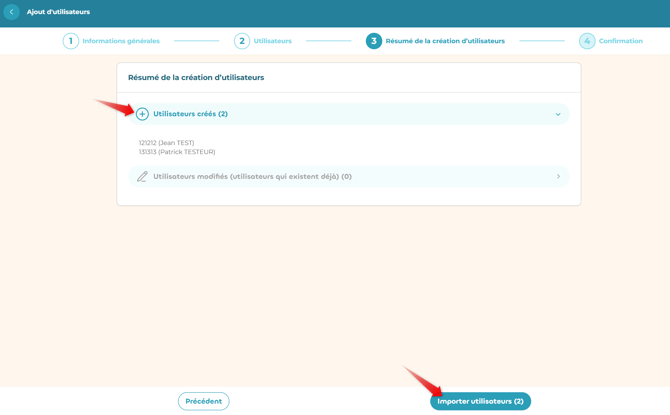The height and width of the screenshot is (415, 670).
Task: Select the step 3 circle icon
Action: coord(374,41)
